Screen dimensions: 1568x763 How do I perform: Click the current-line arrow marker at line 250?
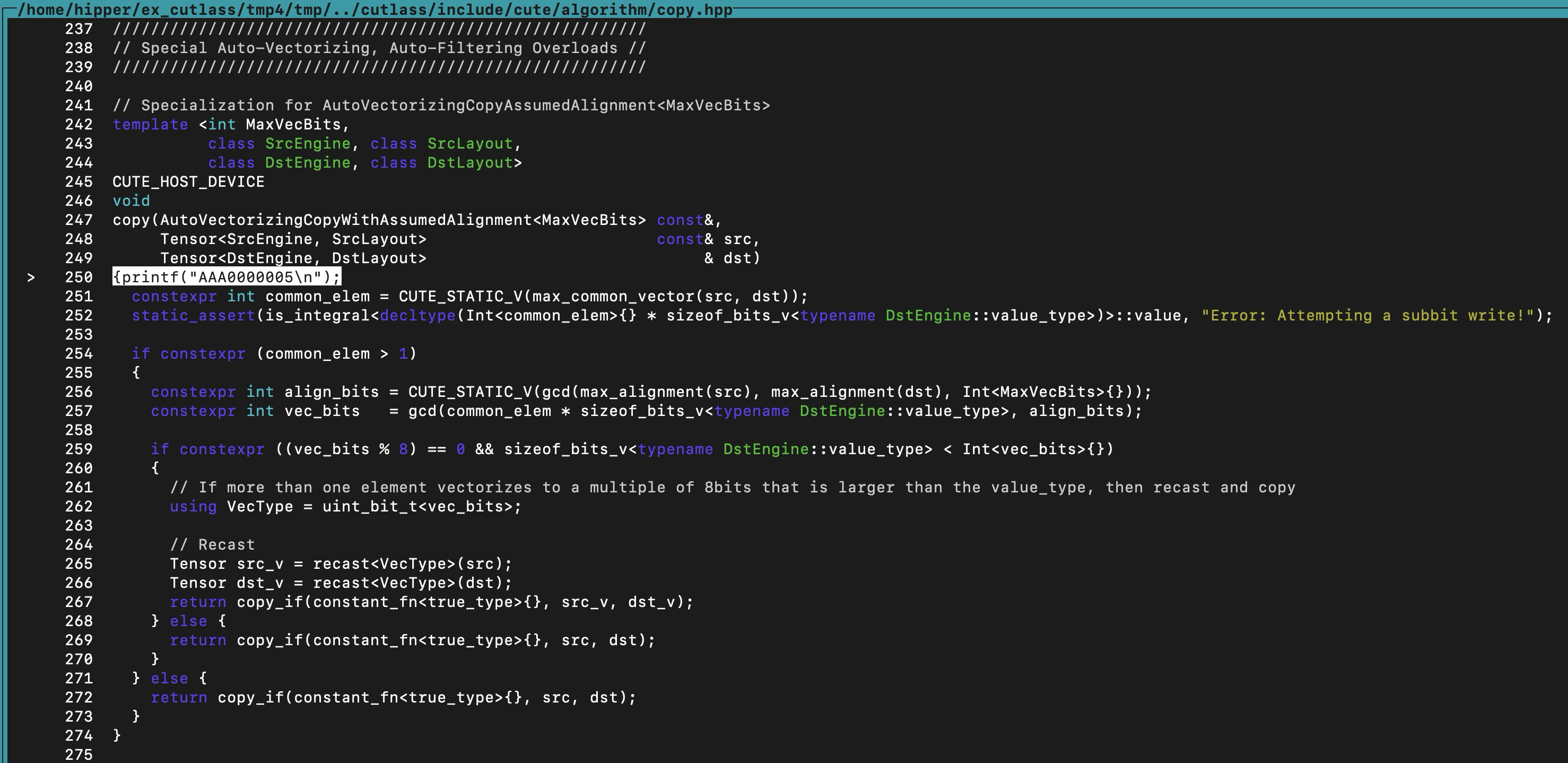tap(31, 278)
